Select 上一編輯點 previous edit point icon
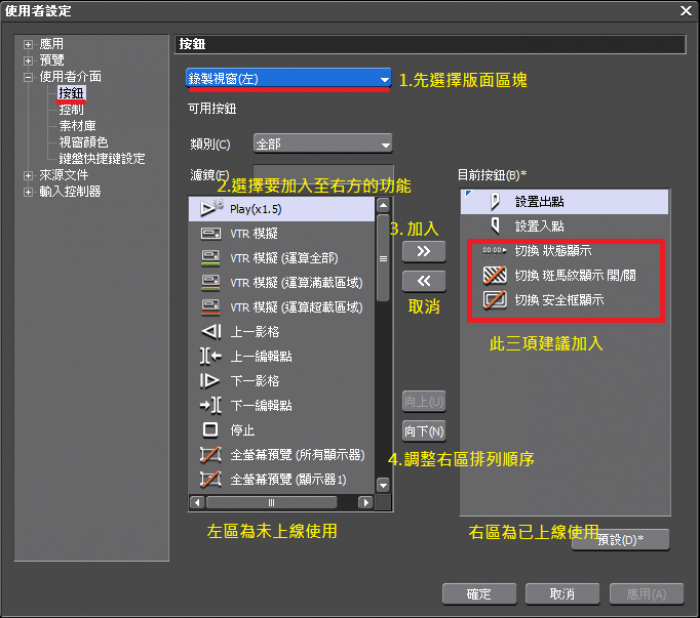The width and height of the screenshot is (700, 618). (210, 356)
